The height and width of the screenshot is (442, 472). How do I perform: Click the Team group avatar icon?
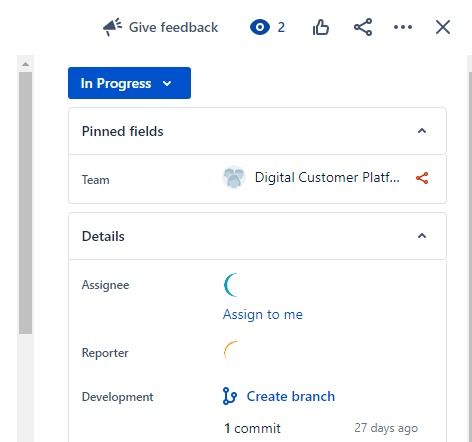click(x=234, y=177)
